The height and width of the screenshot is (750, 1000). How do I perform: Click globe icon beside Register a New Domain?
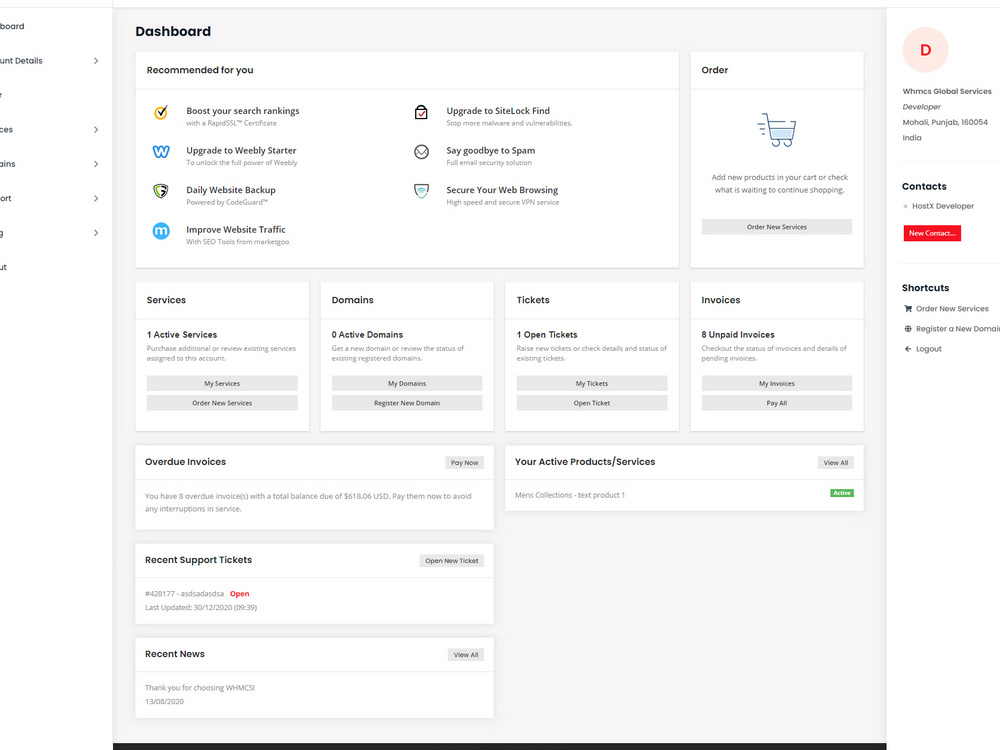[x=908, y=329]
